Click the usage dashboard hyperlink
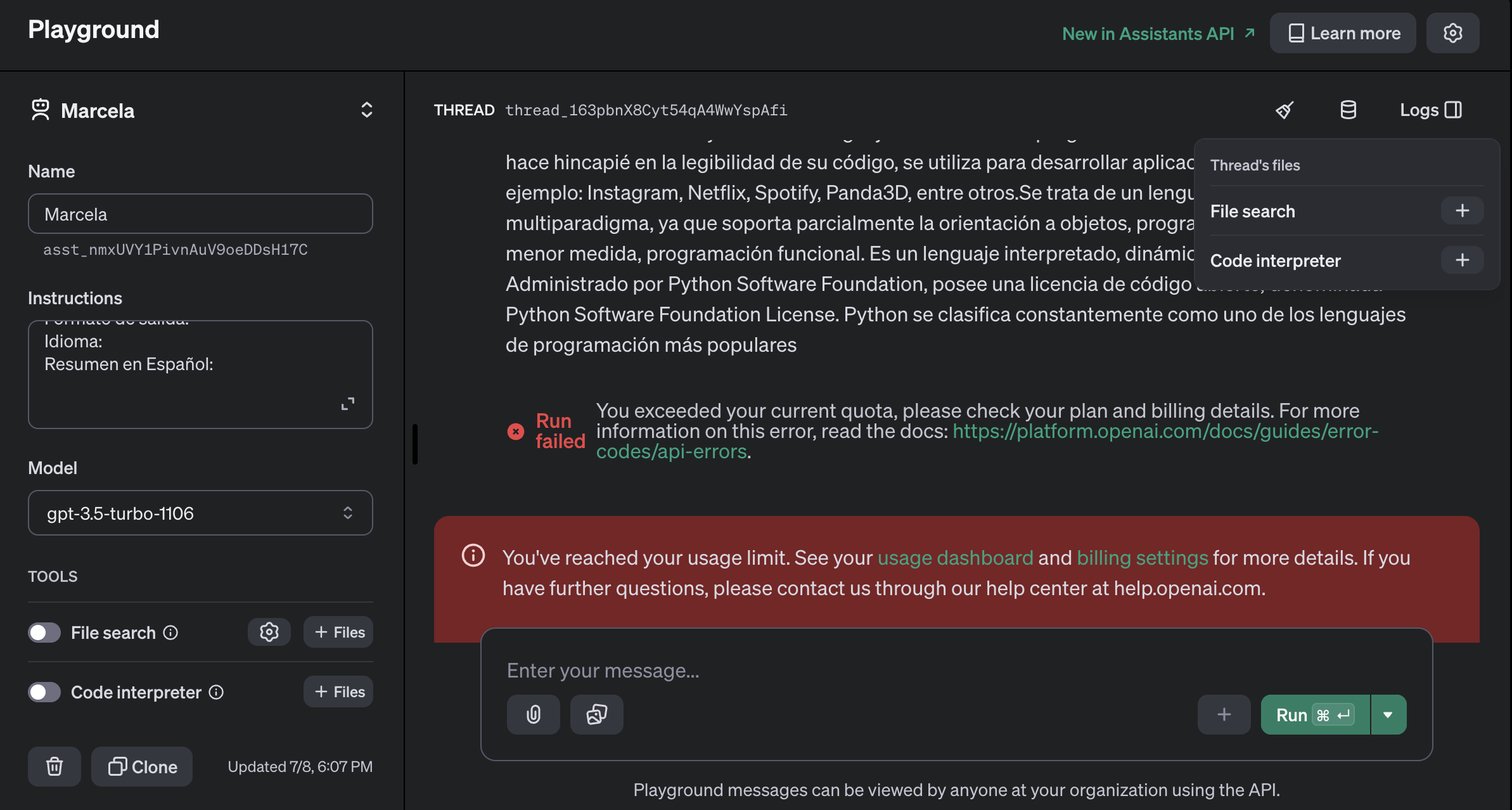The image size is (1512, 810). point(955,557)
